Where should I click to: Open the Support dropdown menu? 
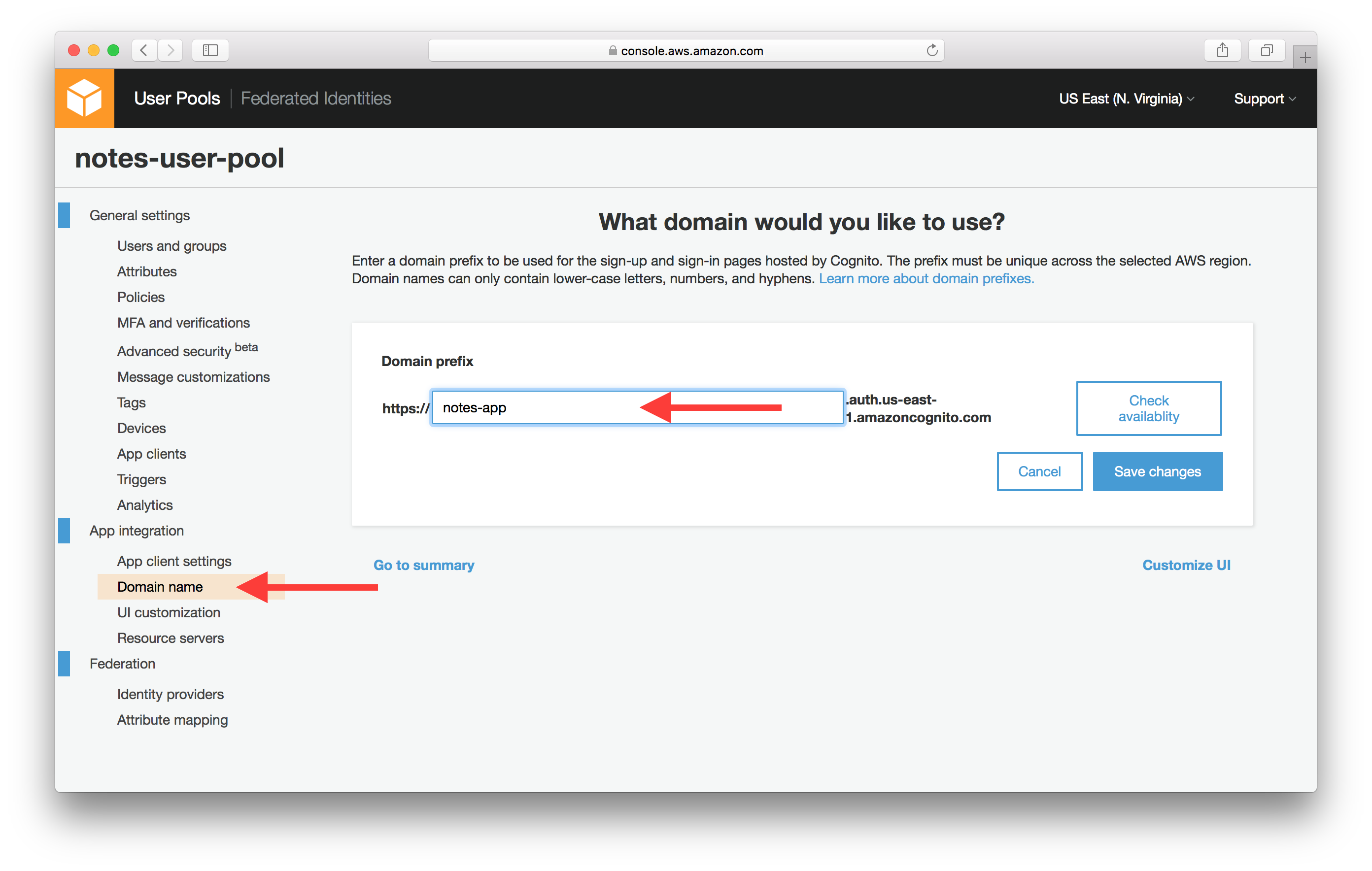click(1264, 99)
